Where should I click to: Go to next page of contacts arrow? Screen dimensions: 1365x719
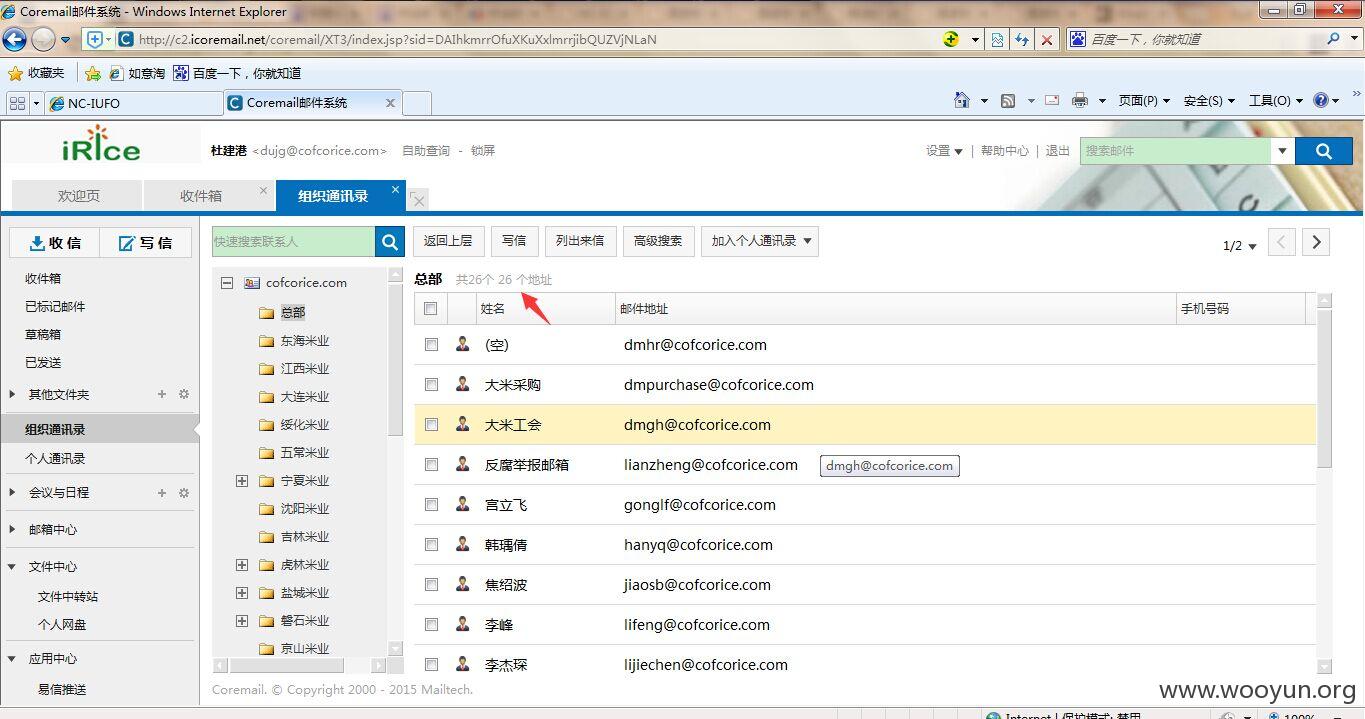click(1316, 242)
